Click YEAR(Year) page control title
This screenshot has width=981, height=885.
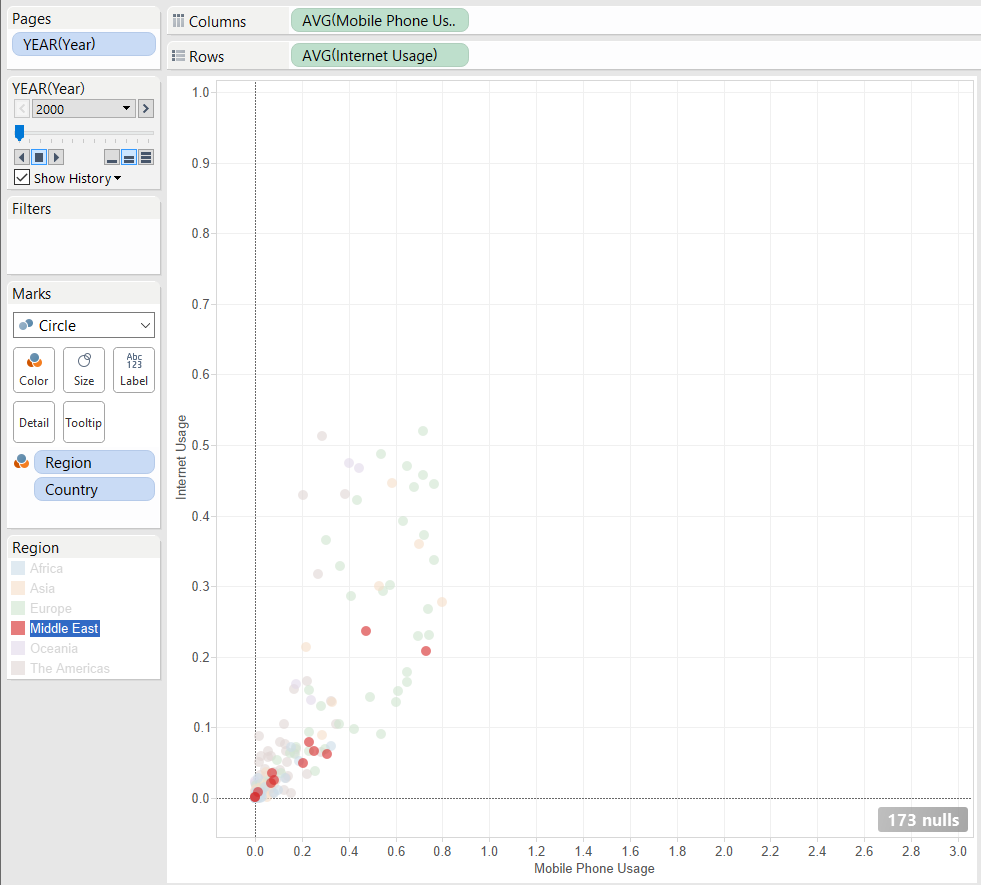tap(48, 89)
